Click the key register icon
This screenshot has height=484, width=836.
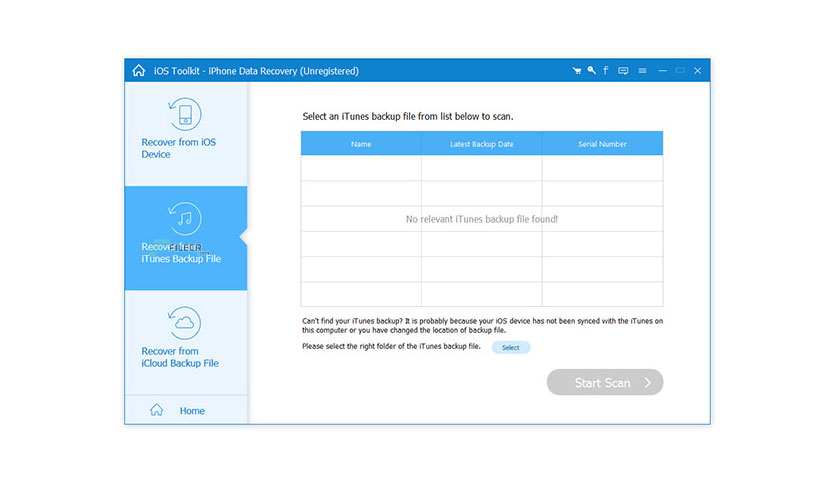(x=591, y=70)
